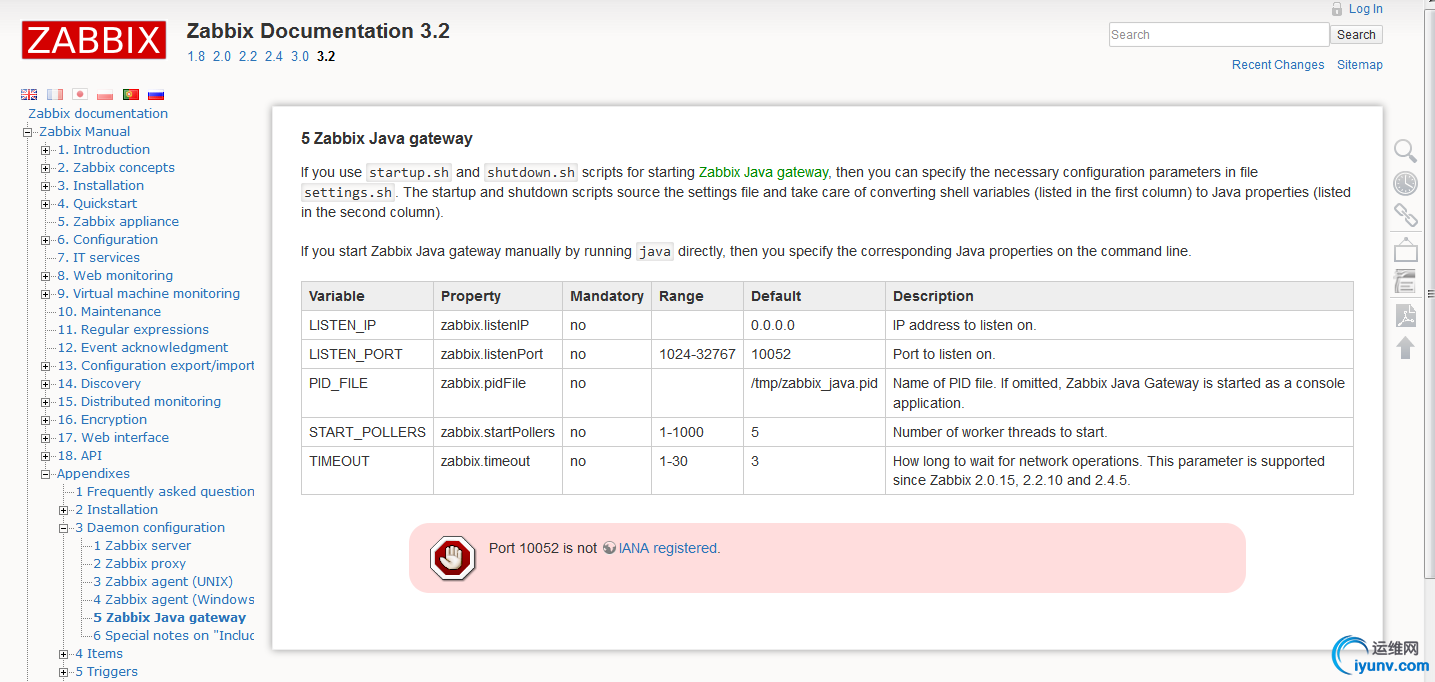The height and width of the screenshot is (682, 1435).
Task: Click stacked document export icon
Action: [1406, 281]
